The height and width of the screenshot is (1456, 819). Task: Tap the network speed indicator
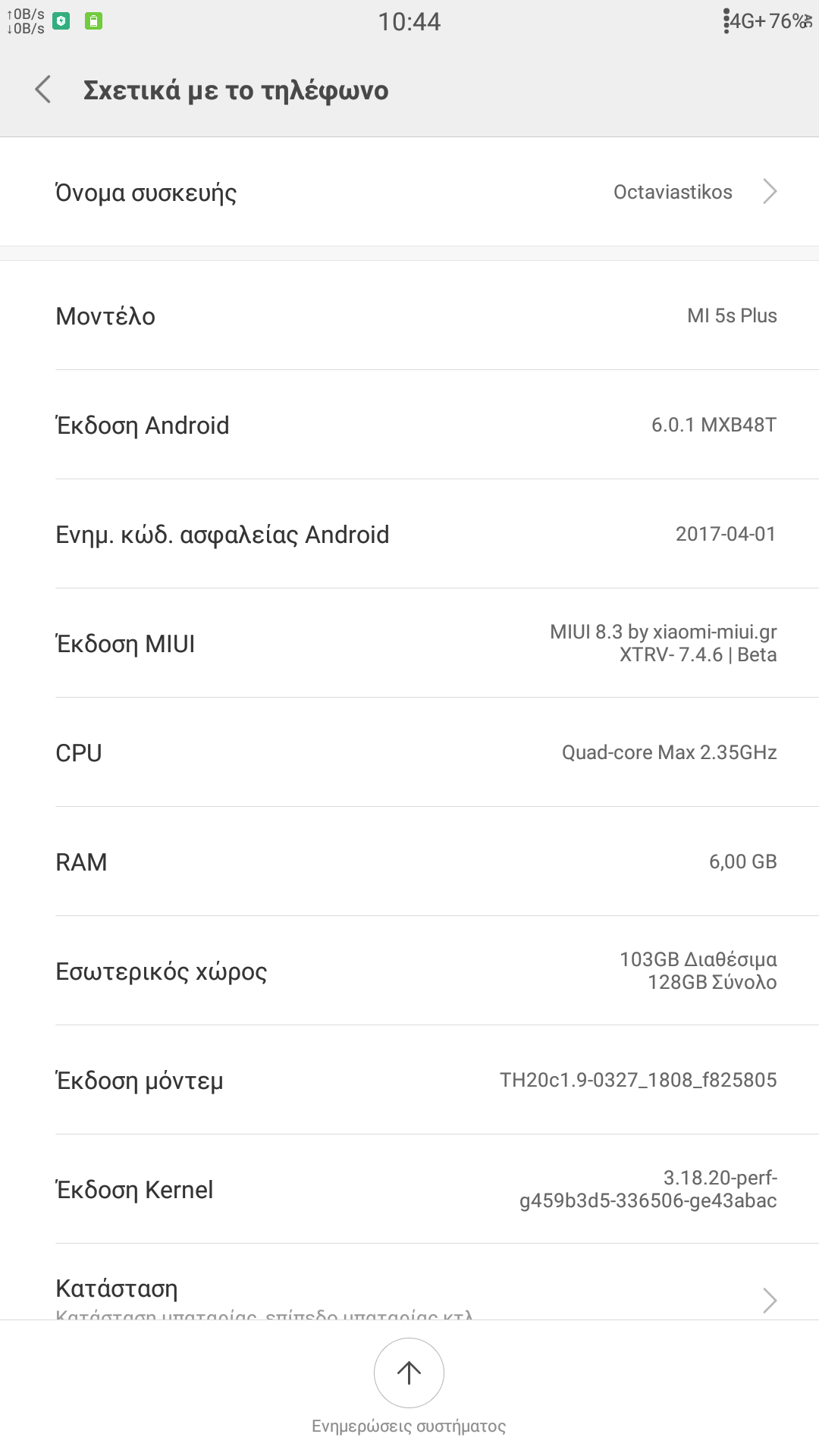click(25, 21)
